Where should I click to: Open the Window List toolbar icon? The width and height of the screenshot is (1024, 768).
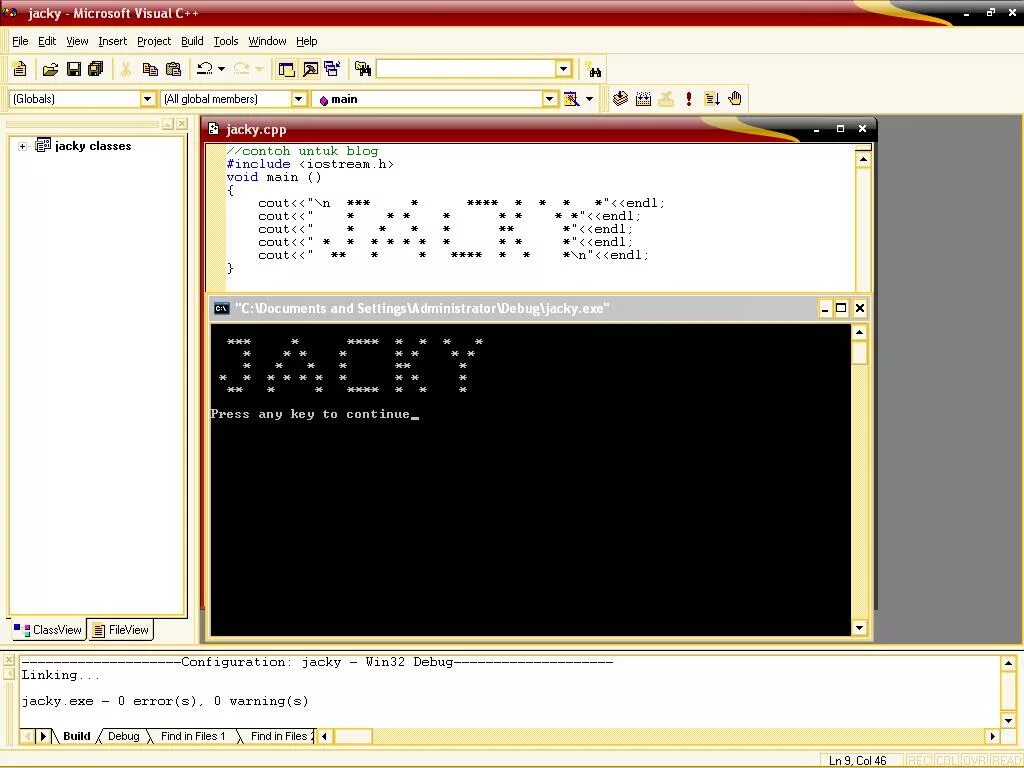click(332, 69)
